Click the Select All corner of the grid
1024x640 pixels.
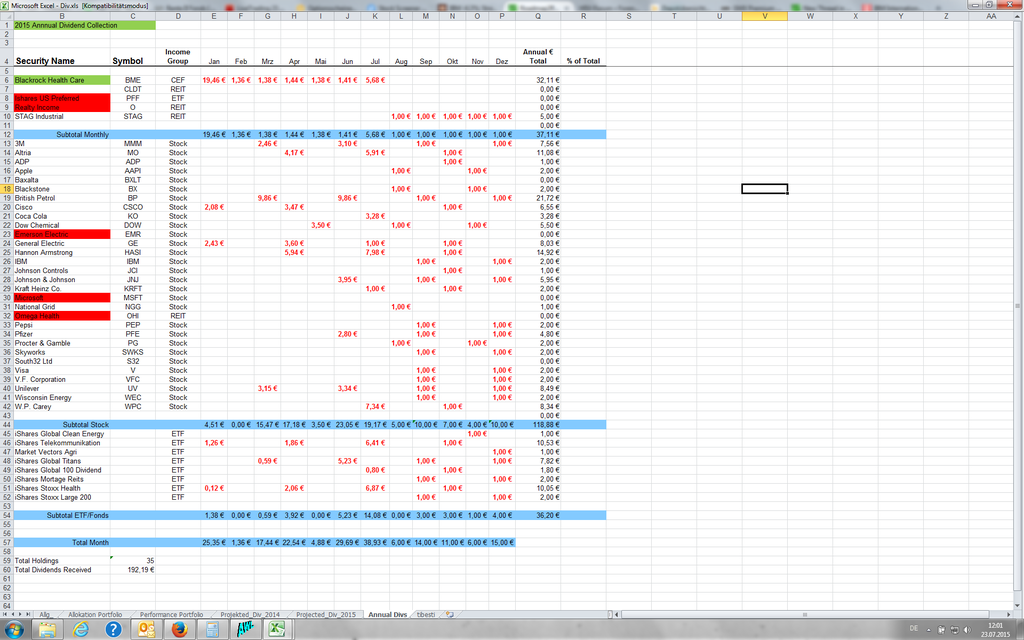tap(7, 16)
